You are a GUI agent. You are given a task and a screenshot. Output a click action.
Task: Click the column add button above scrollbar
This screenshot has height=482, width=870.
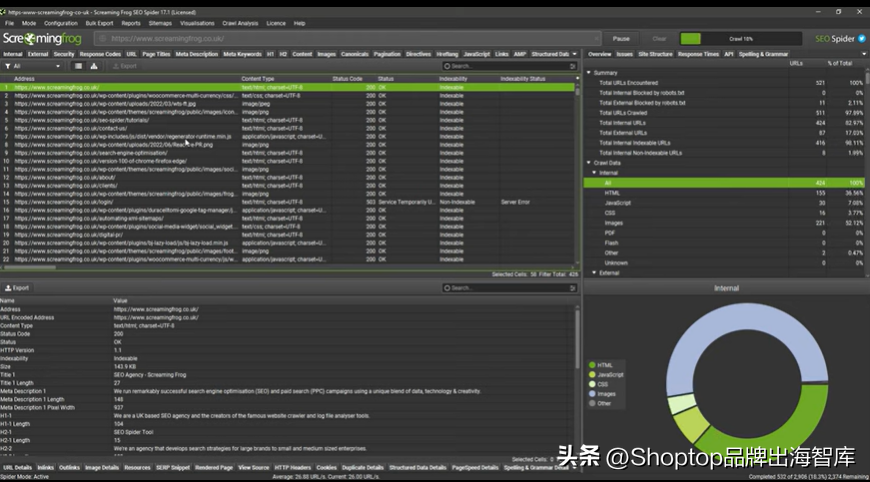577,79
